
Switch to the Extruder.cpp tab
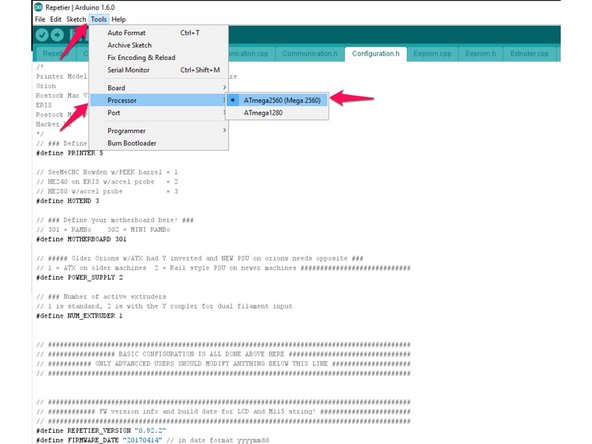click(529, 54)
